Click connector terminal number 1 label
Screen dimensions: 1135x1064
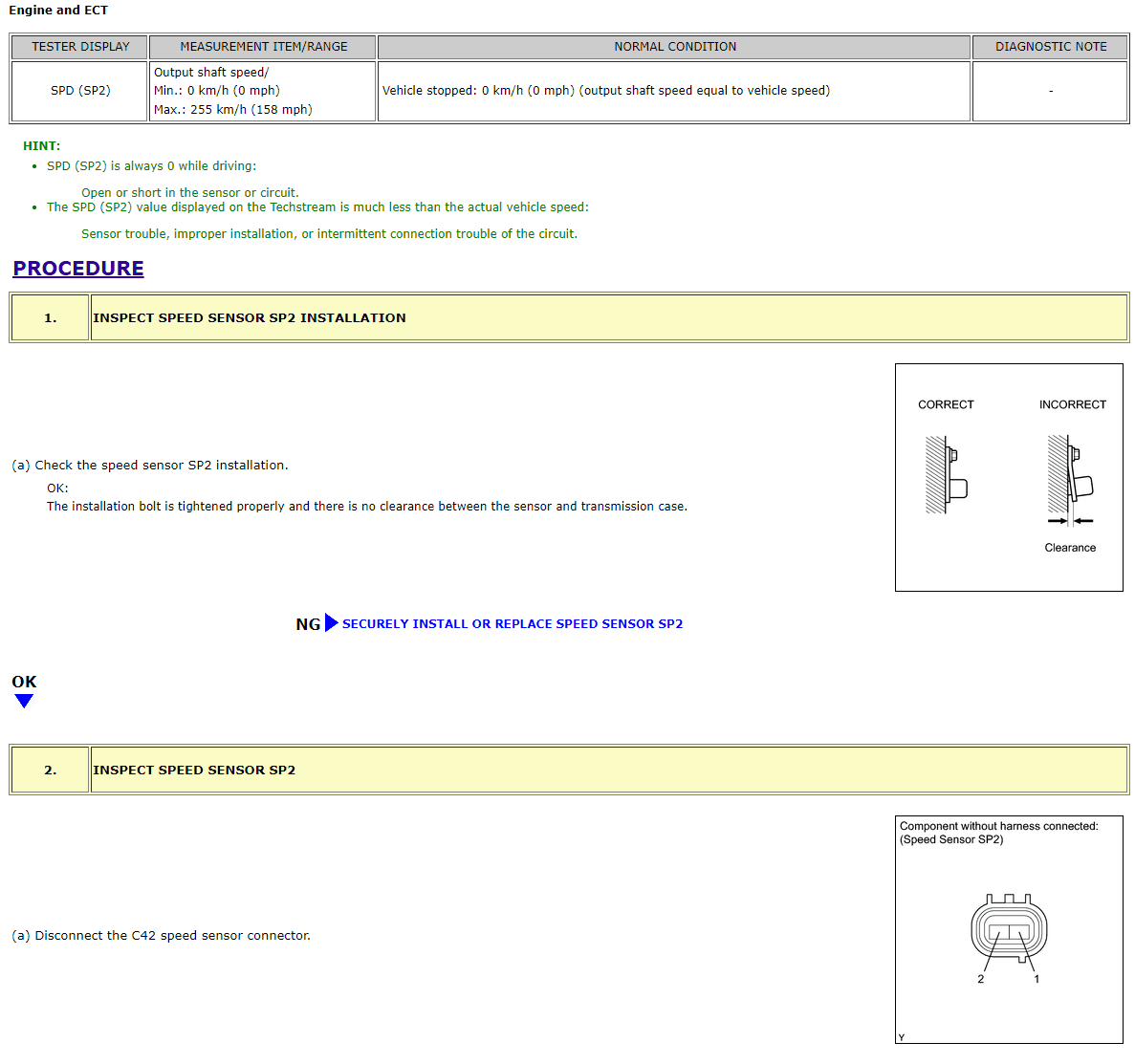coord(1037,979)
